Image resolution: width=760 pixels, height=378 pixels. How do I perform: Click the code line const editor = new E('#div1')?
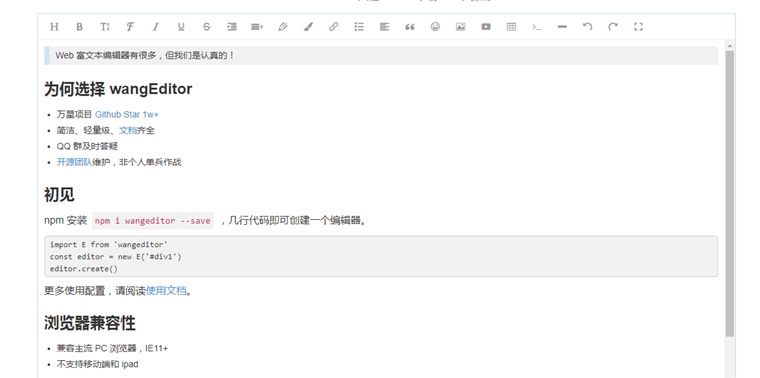tap(115, 257)
